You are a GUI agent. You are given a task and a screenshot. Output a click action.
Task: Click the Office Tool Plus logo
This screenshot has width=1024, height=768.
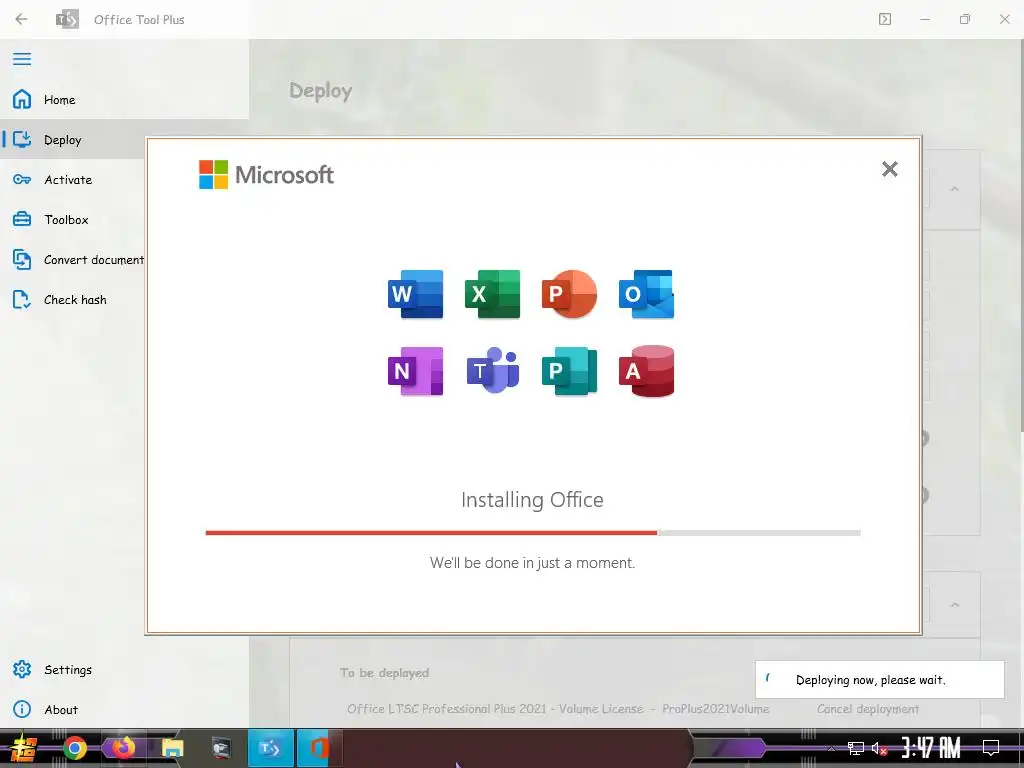67,19
